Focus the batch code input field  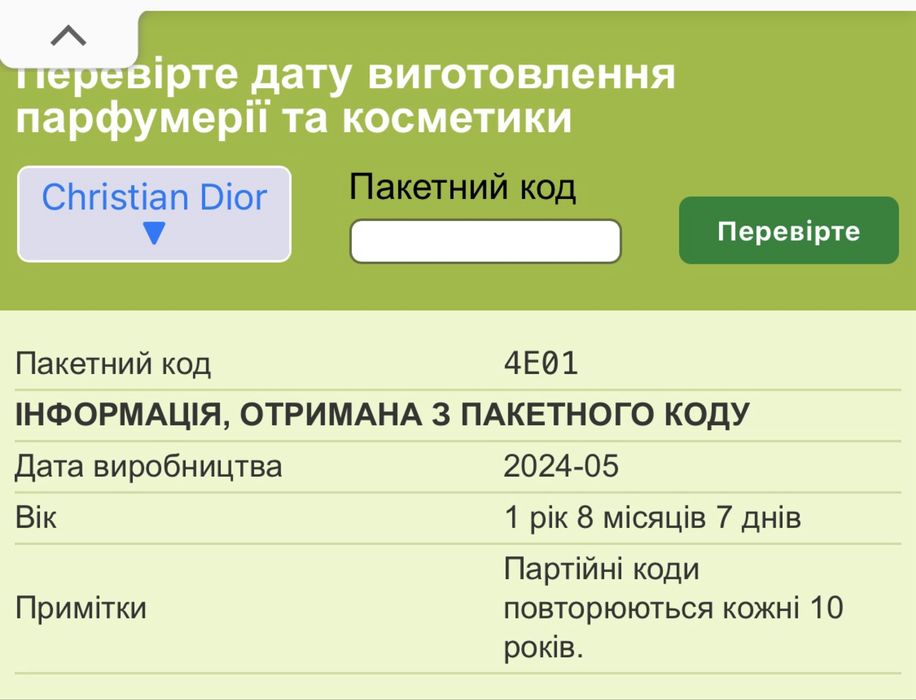coord(485,241)
